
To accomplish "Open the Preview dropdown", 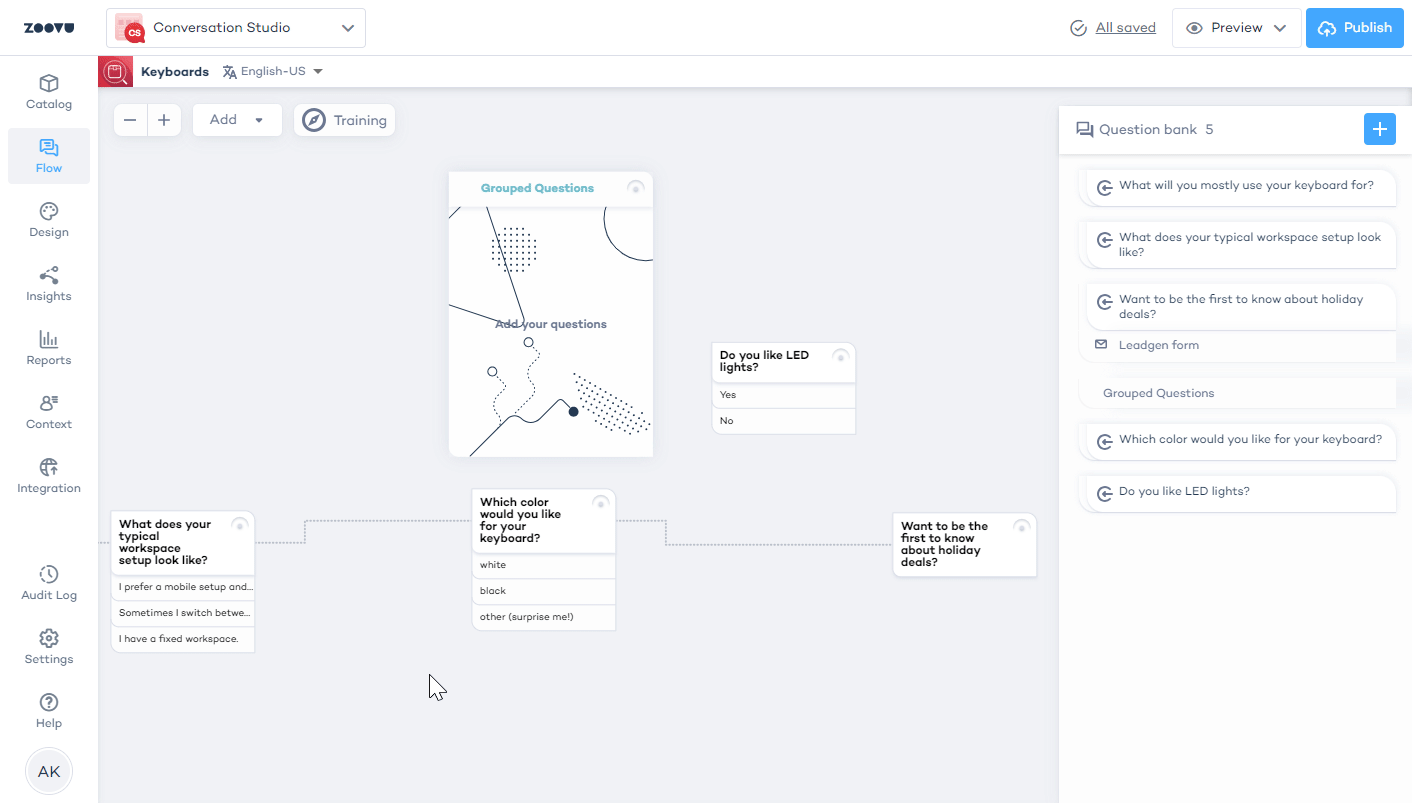I will coord(1236,28).
